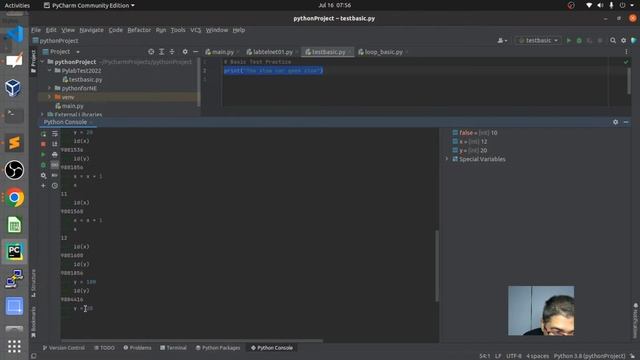Open Project panel options gear
The height and width of the screenshot is (360, 640).
(185, 52)
